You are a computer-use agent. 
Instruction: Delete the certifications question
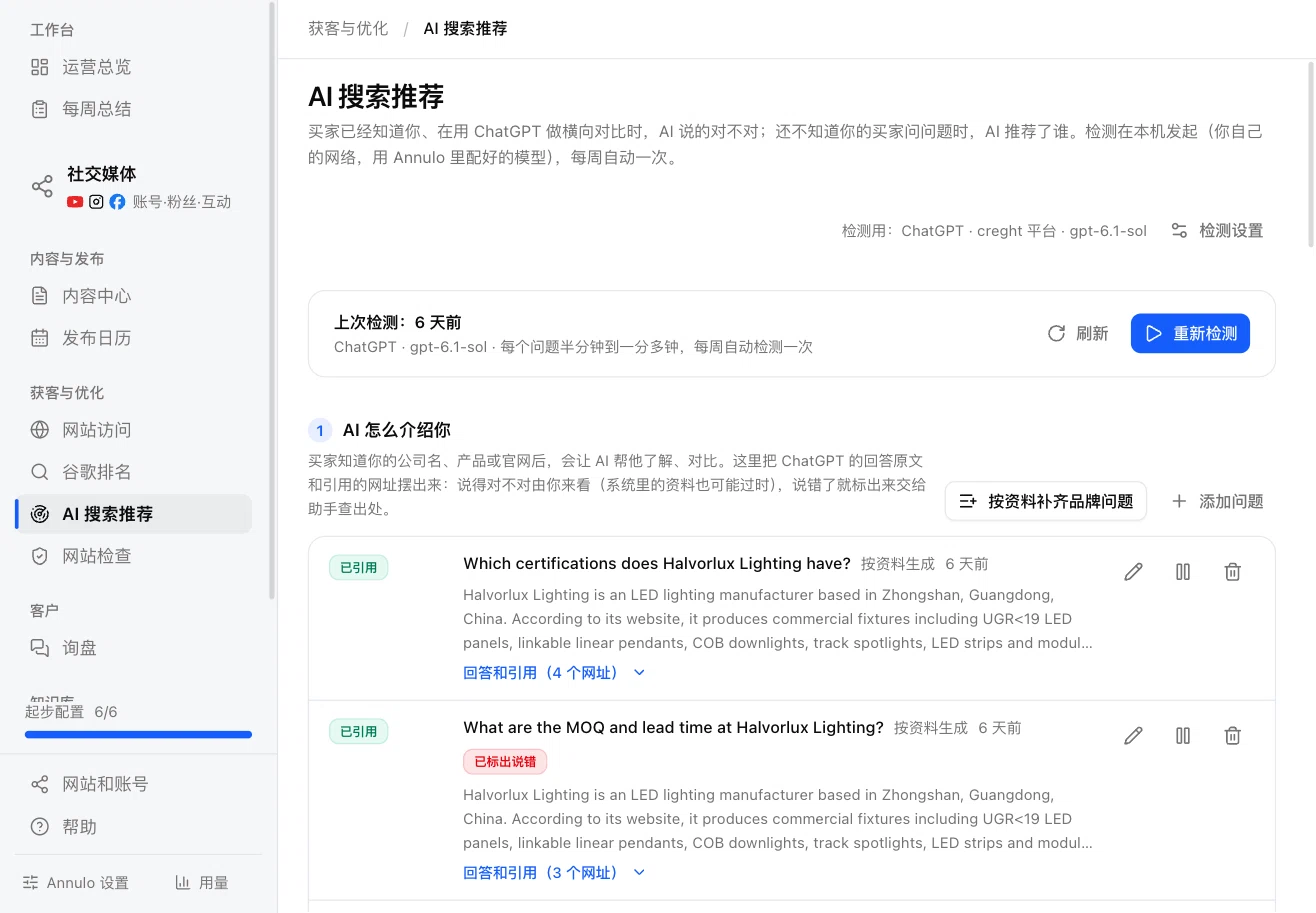click(x=1233, y=572)
